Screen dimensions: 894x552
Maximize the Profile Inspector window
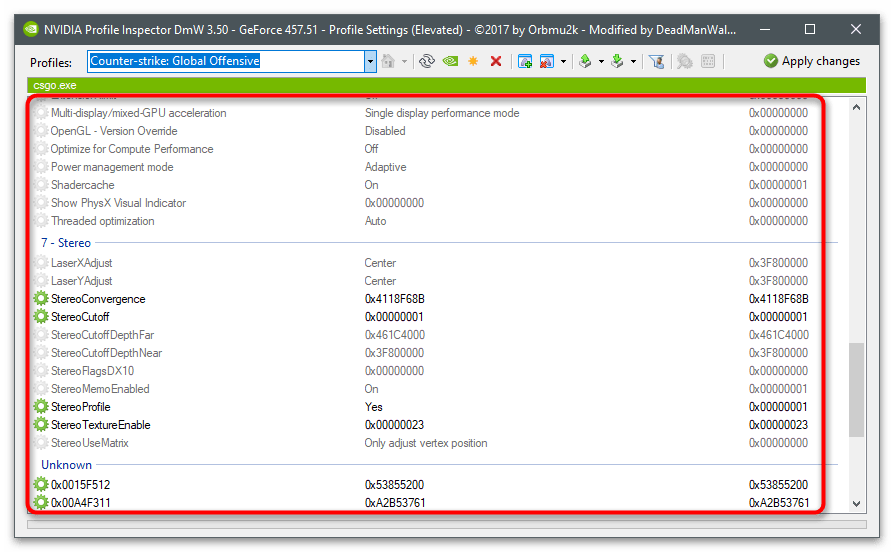(x=810, y=29)
